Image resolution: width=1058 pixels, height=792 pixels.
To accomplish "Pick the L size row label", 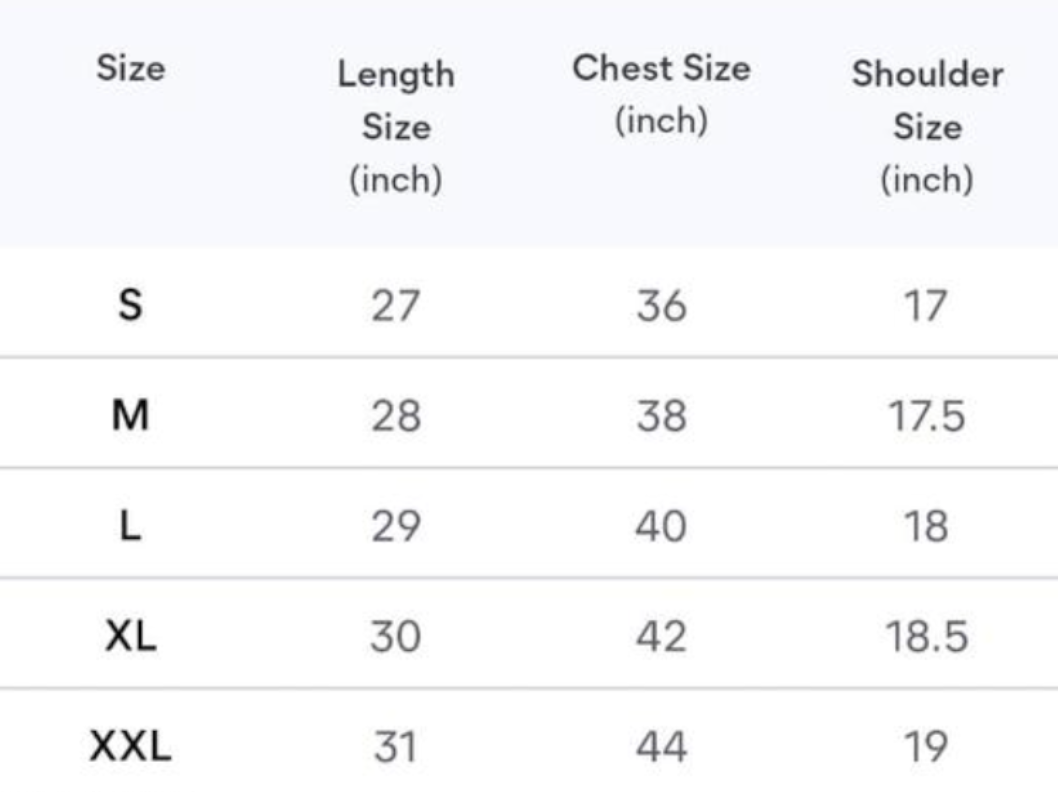I will pyautogui.click(x=130, y=526).
